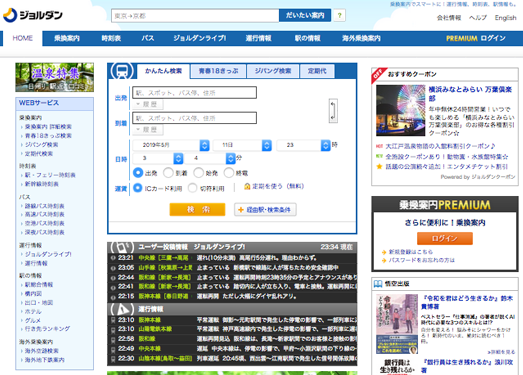
Task: Switch to the ジパング検索 tab
Action: (273, 71)
